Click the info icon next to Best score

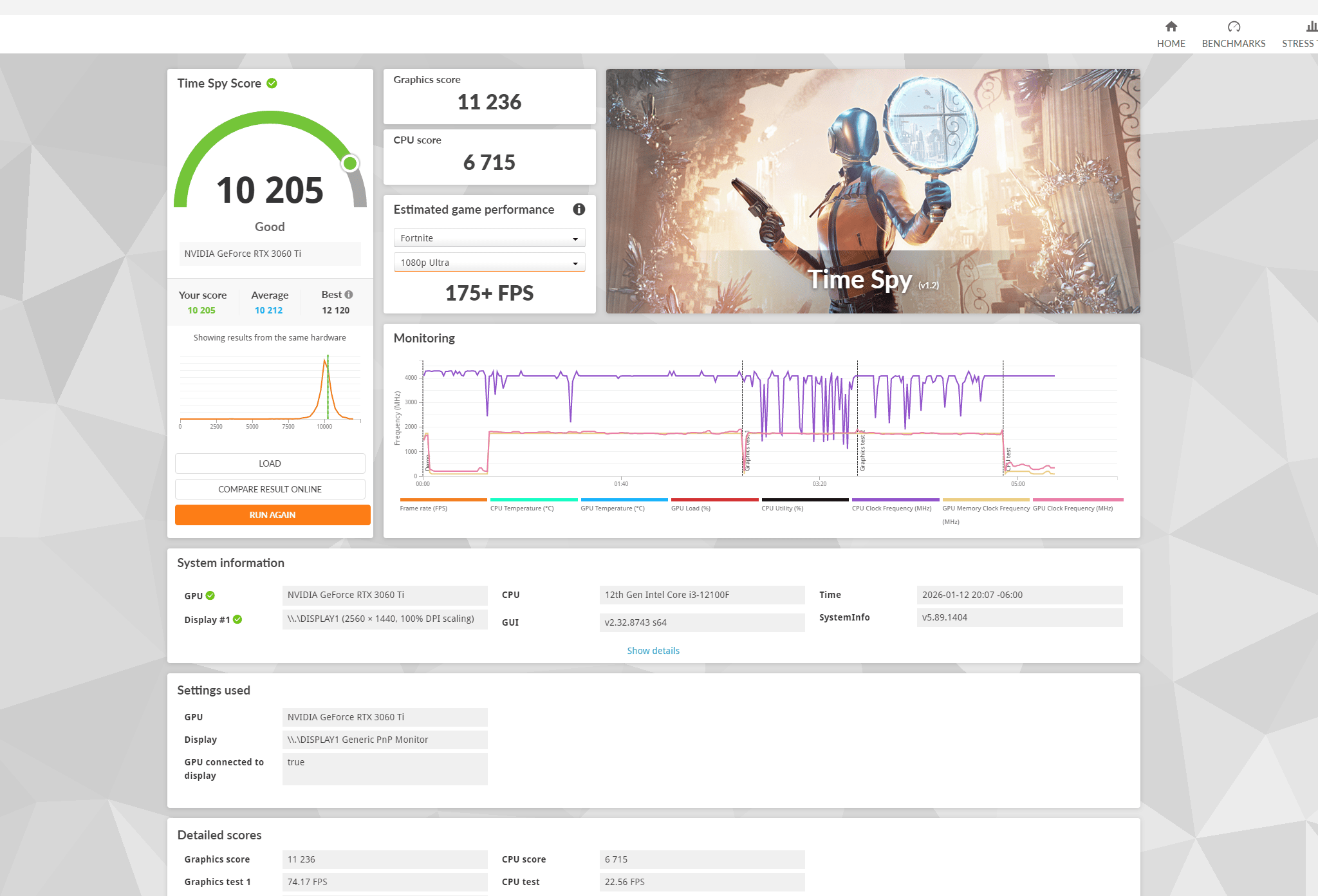point(349,295)
